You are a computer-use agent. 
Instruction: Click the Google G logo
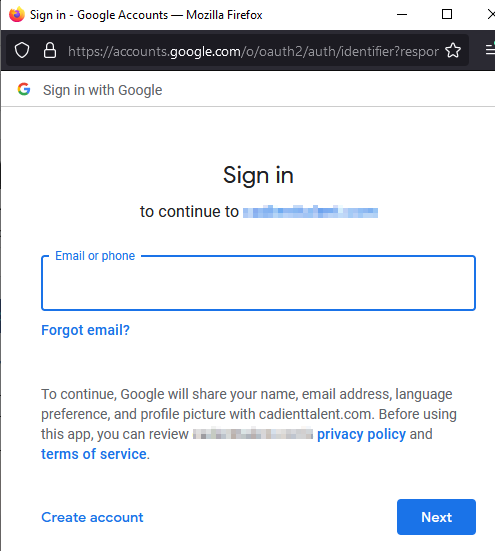[24, 89]
